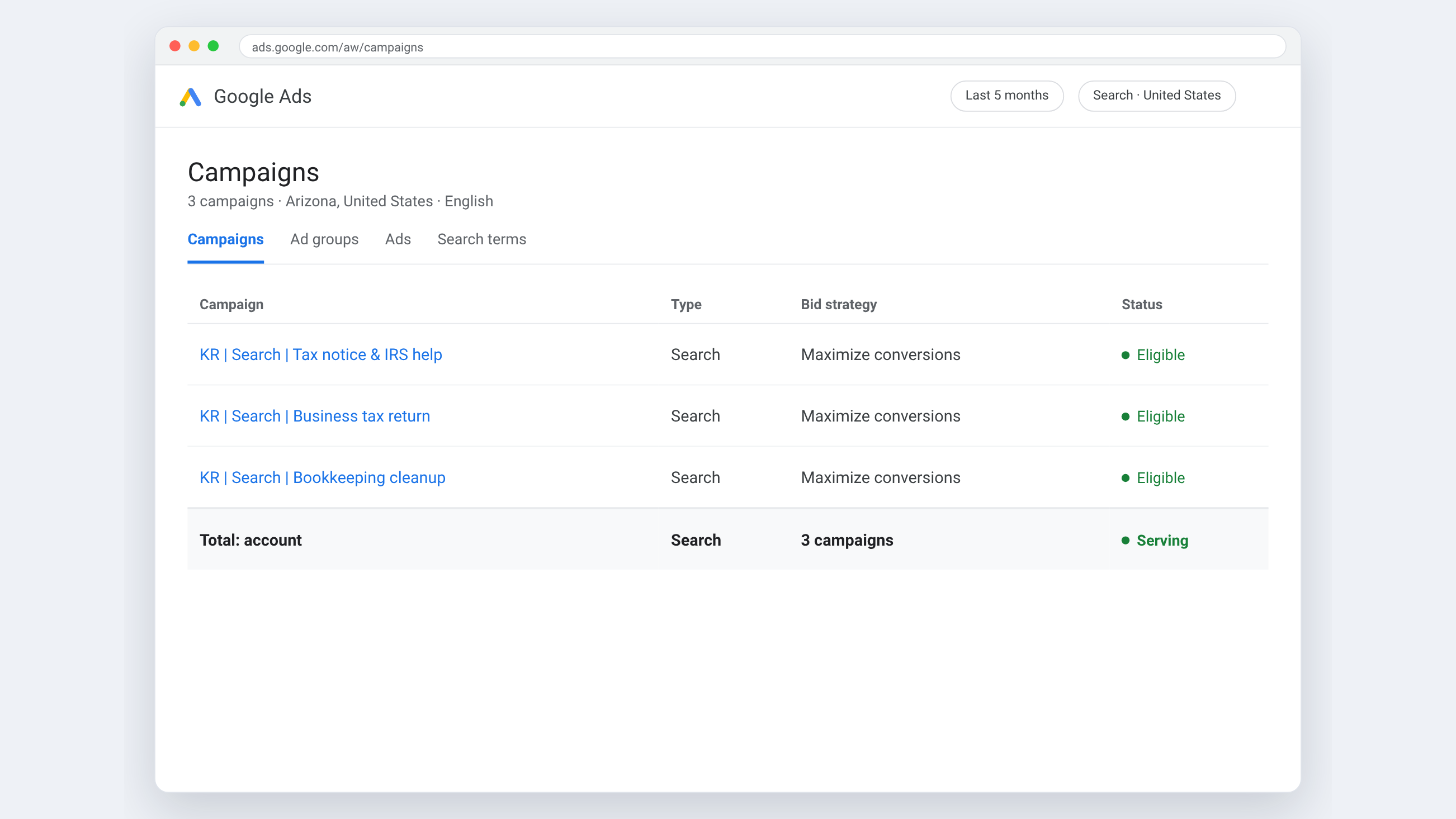Viewport: 1456px width, 819px height.
Task: Switch to the Campaigns tab
Action: (x=225, y=239)
